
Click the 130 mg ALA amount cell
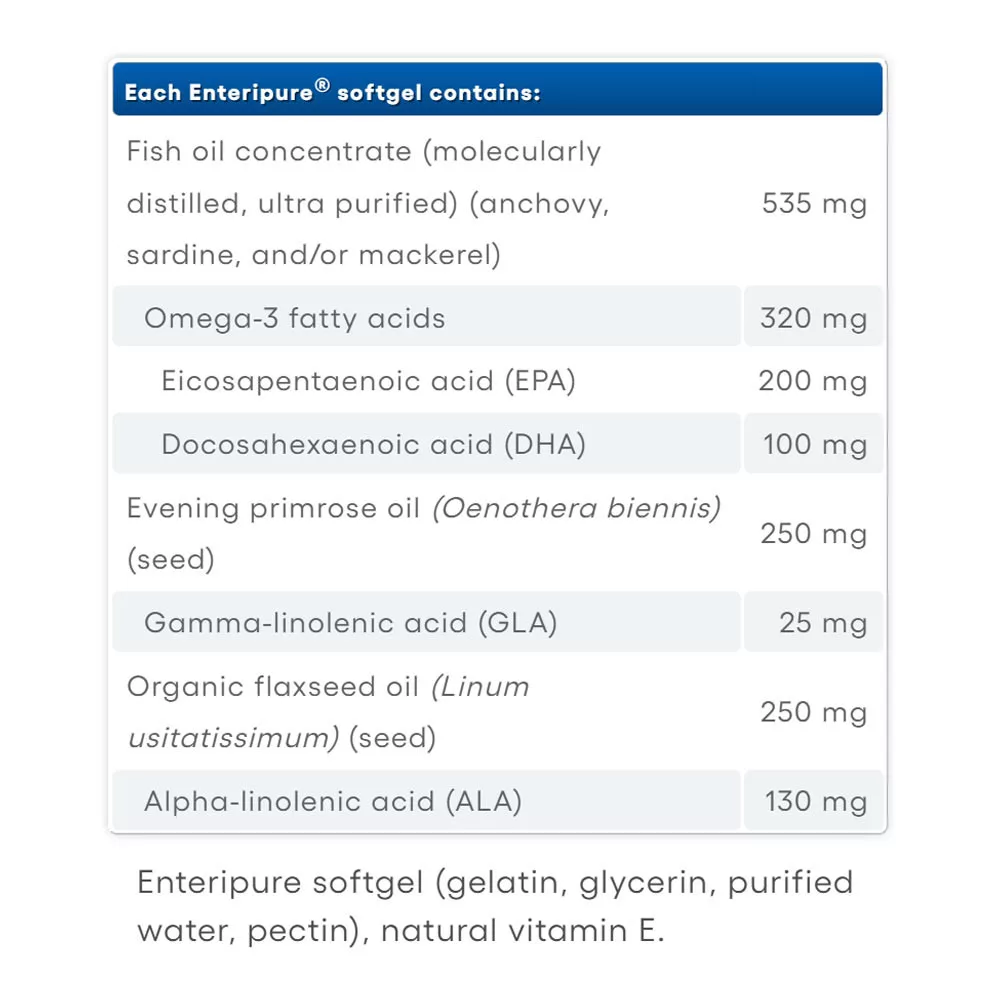click(x=813, y=801)
